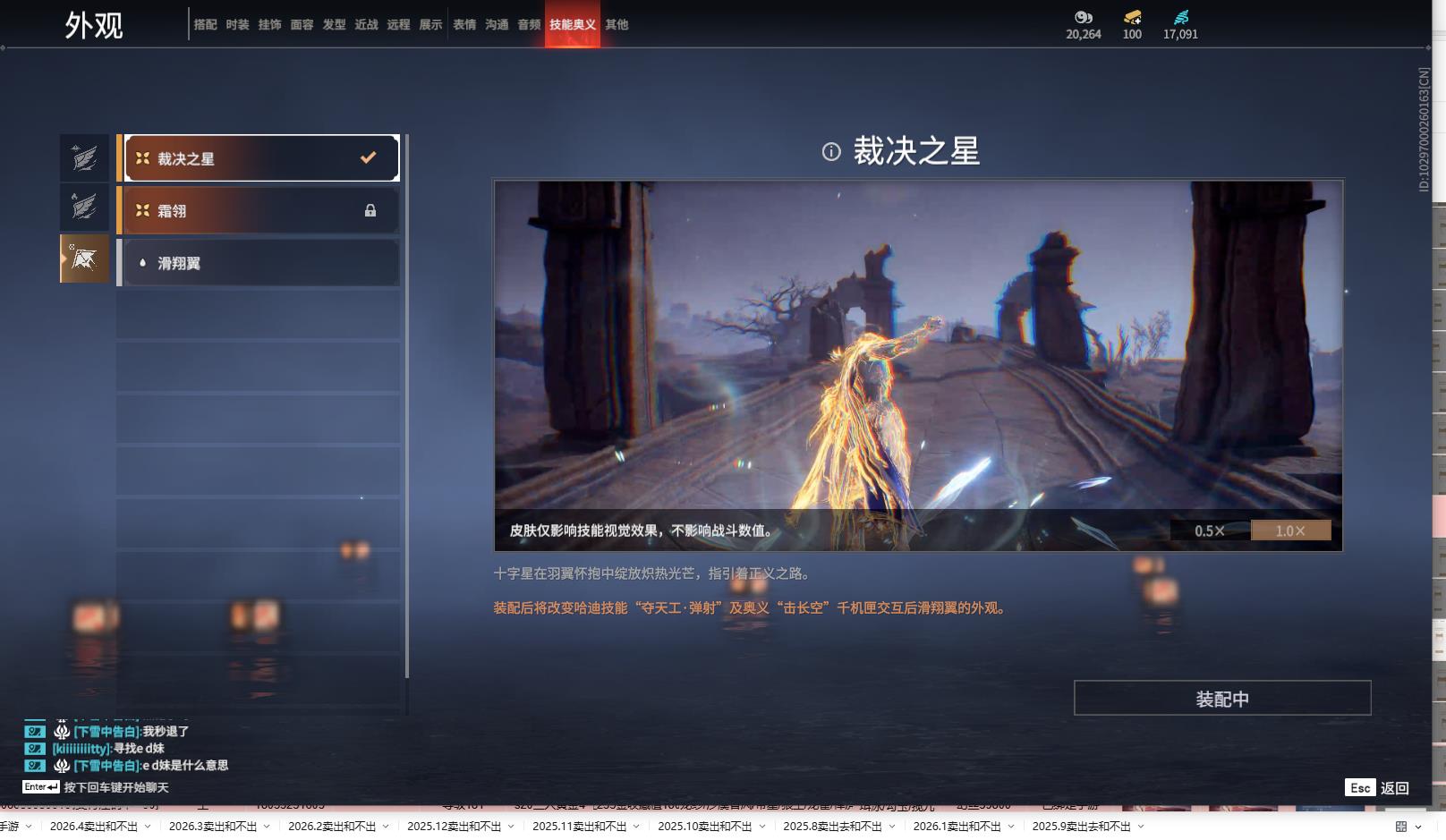Expand the 2026.1卖出和不出 sheet dropdown arrow
The image size is (1446, 840).
[x=1011, y=827]
